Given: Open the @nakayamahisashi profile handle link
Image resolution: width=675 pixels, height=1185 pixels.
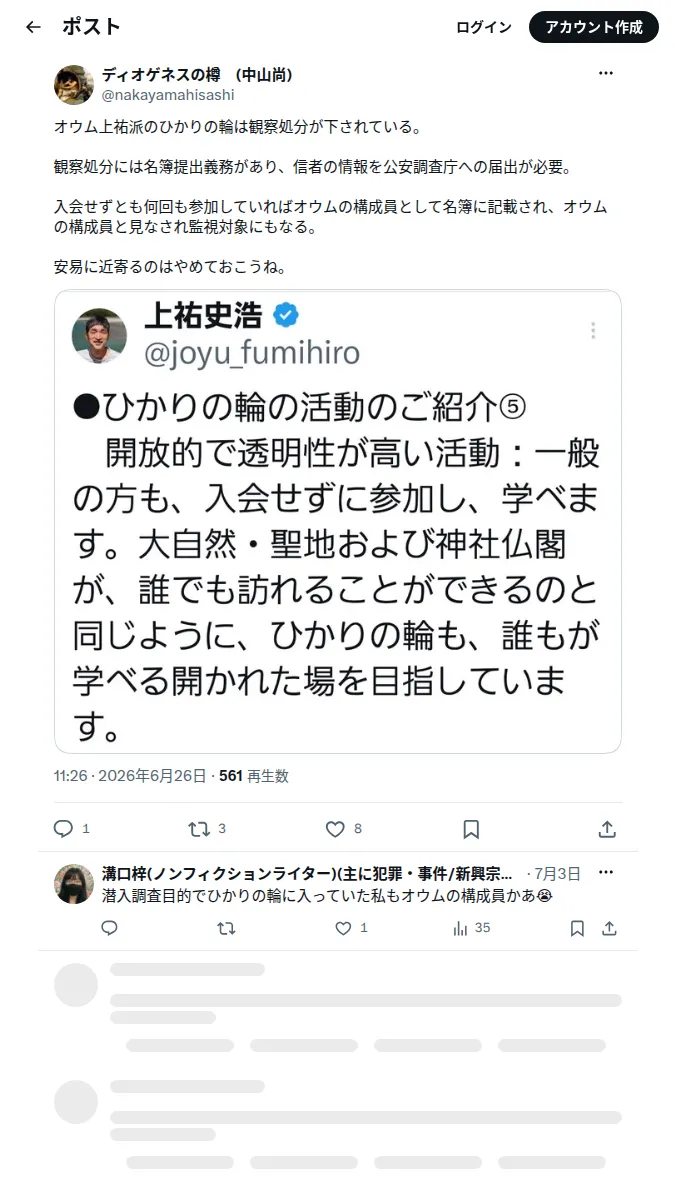Looking at the screenshot, I should 168,95.
